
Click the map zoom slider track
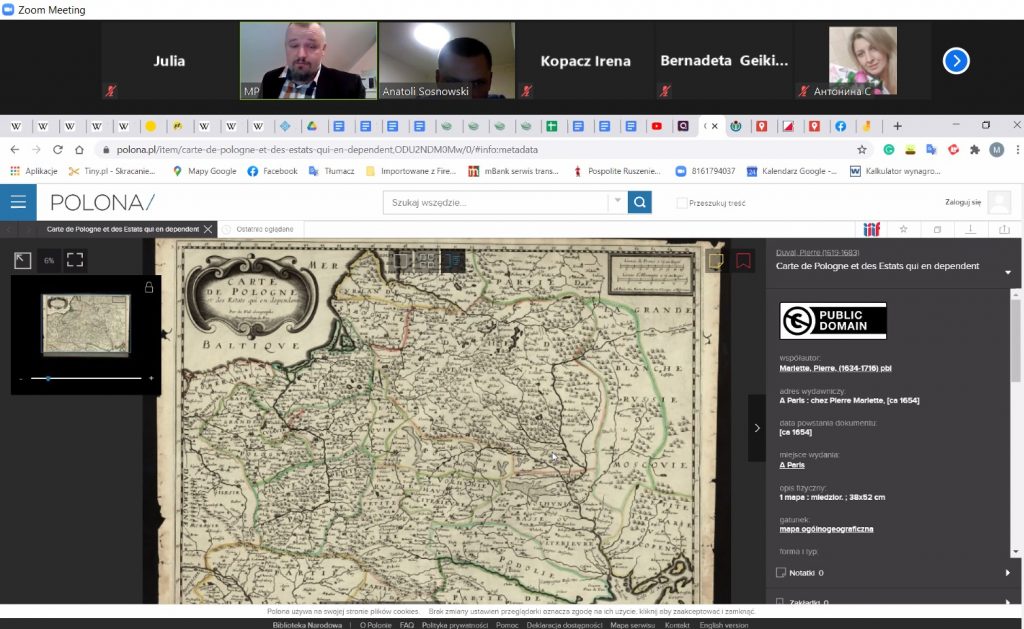(86, 378)
